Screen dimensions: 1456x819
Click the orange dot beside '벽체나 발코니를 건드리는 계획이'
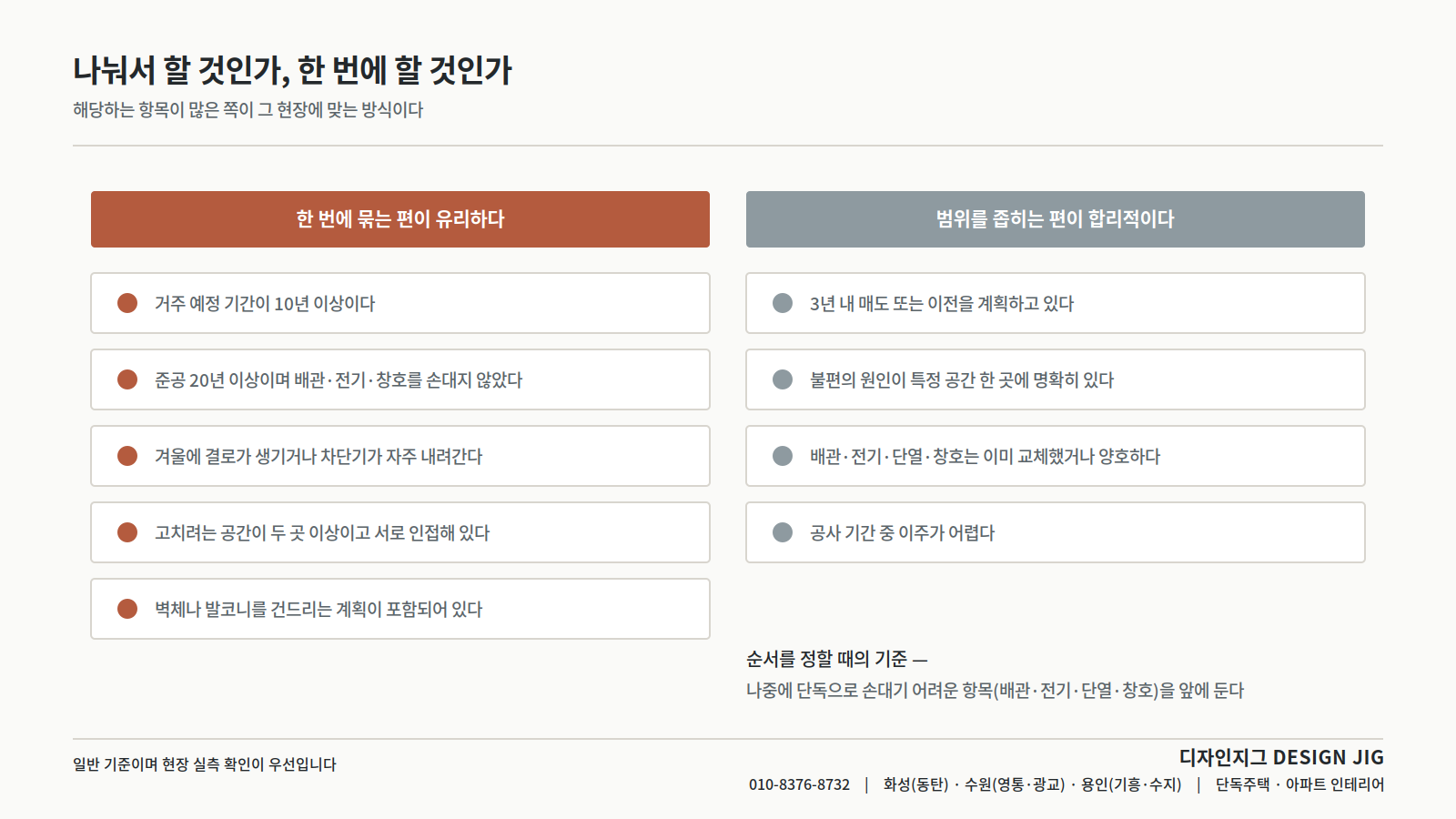click(127, 609)
